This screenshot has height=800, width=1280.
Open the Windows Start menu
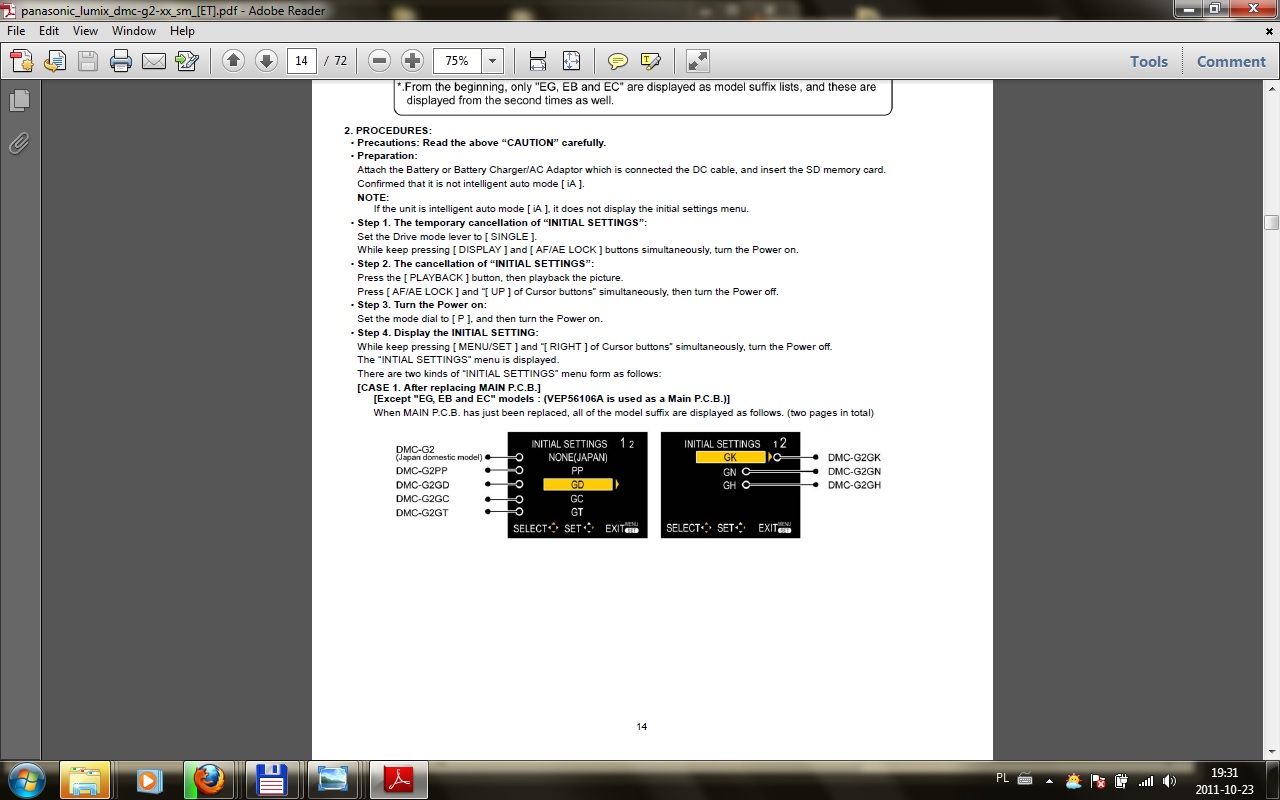point(25,779)
